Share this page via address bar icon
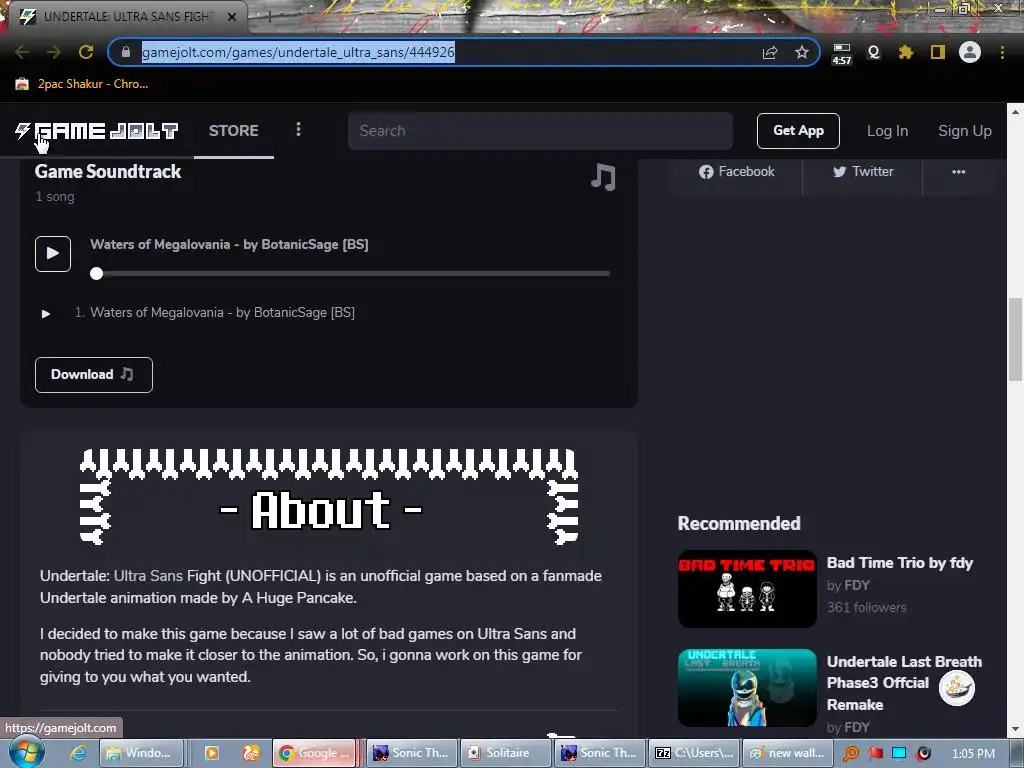 click(770, 52)
